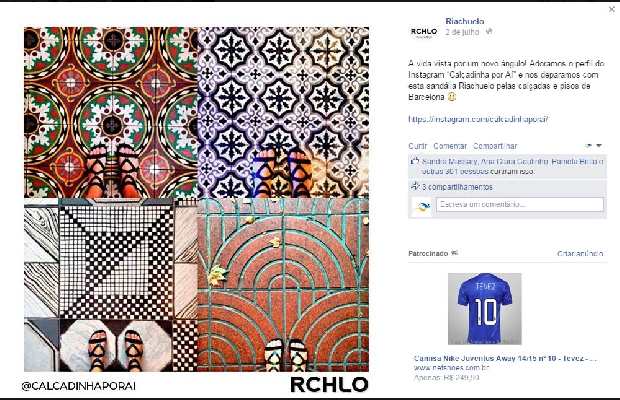This screenshot has width=620, height=400.
Task: Click the share arrow icon beside compartilhamentos
Action: coord(415,186)
